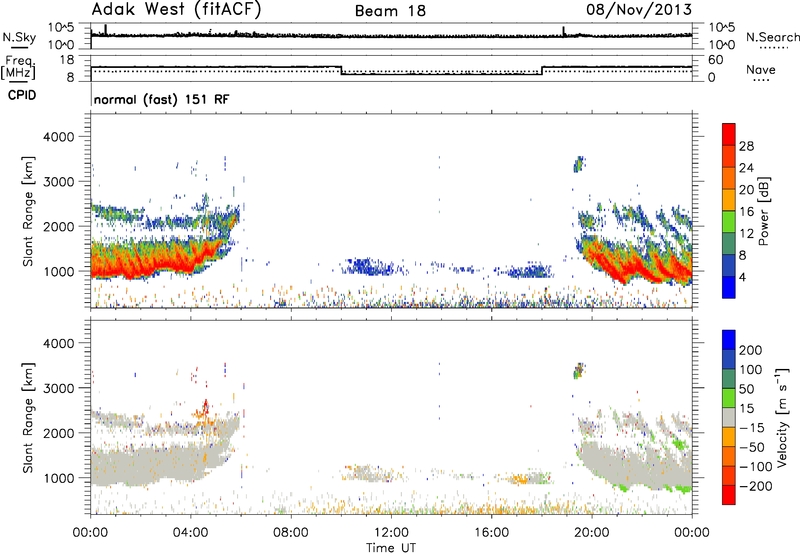Click the '16:00' time axis tick label
Screen dimensions: 800x554
pyautogui.click(x=491, y=533)
